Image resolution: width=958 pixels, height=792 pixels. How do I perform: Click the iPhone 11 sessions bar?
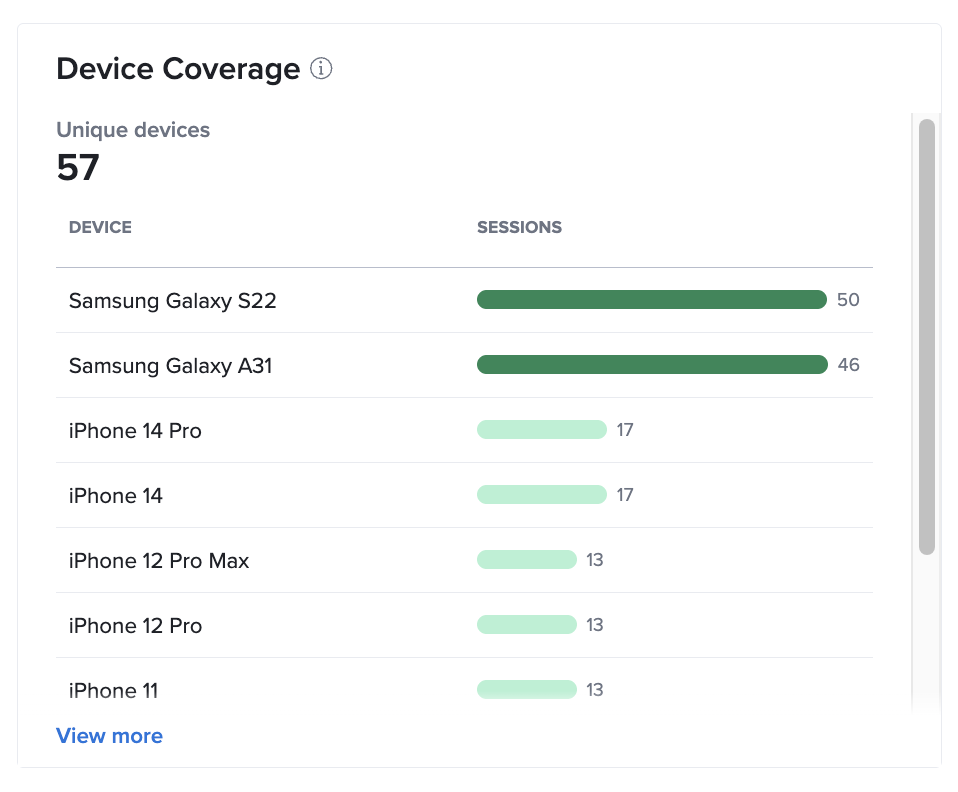[527, 689]
